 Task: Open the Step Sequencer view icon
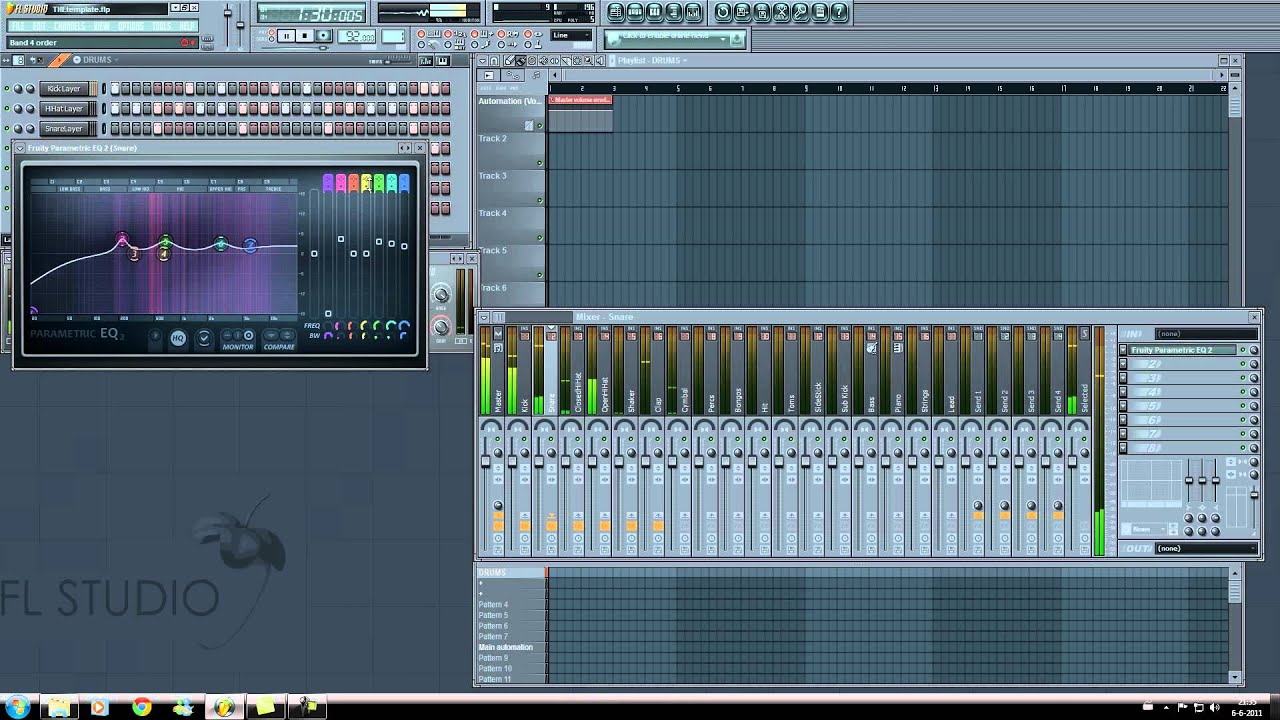(x=636, y=13)
